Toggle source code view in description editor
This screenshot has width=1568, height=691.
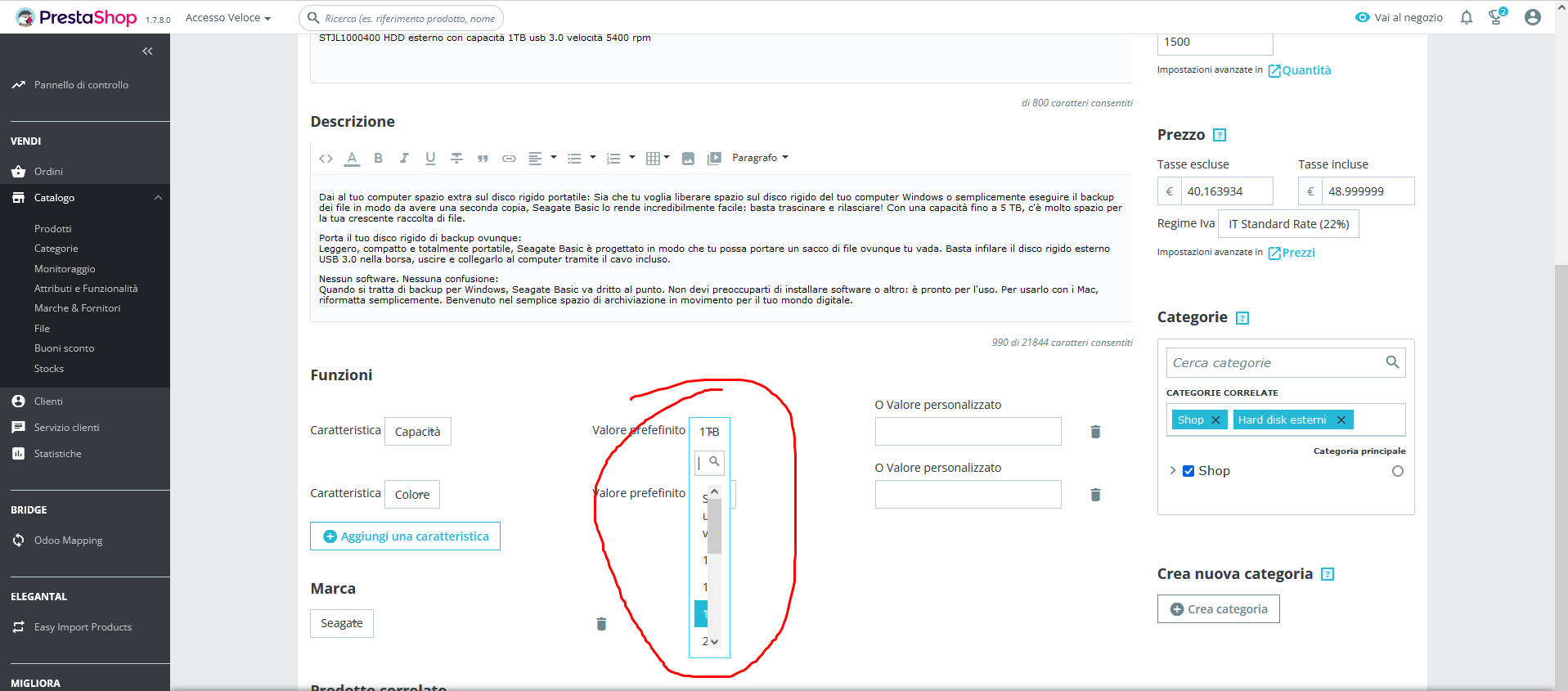[x=326, y=159]
